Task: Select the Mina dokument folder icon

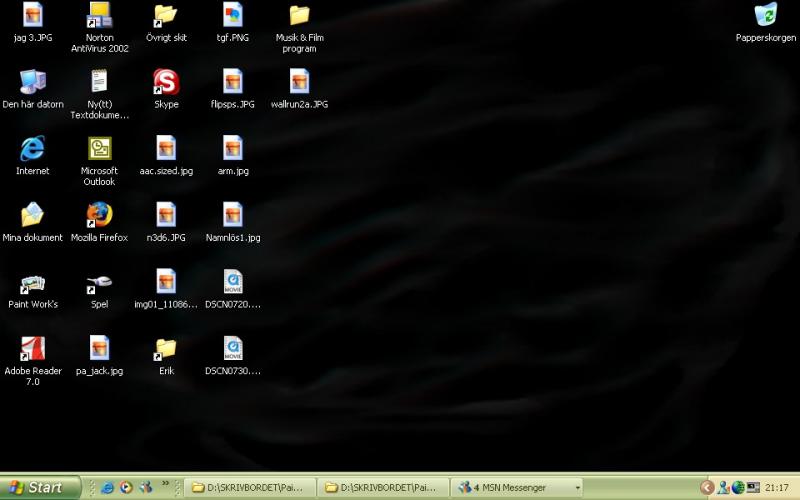Action: 33,215
